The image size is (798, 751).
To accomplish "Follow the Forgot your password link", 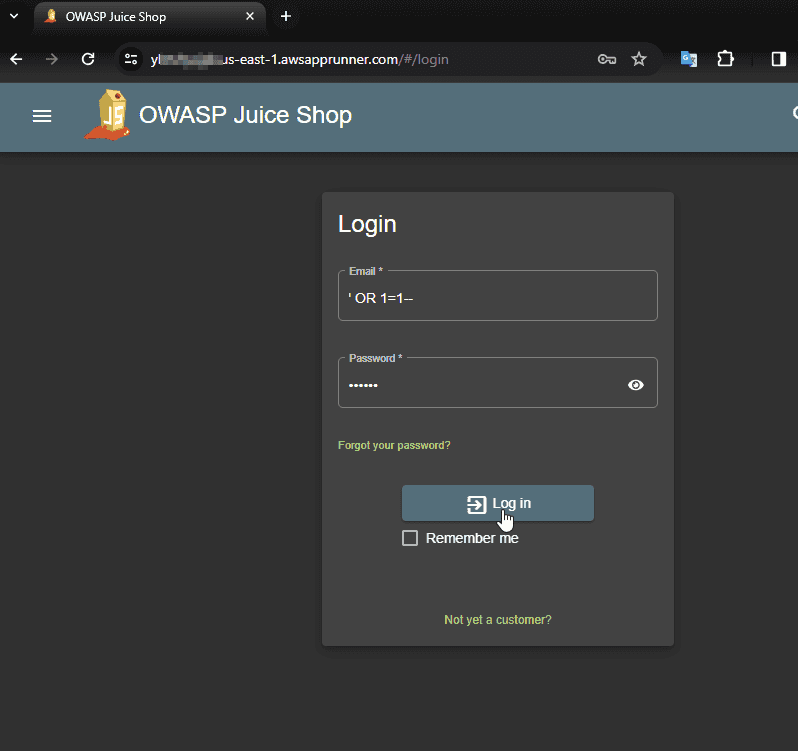I will tap(394, 445).
